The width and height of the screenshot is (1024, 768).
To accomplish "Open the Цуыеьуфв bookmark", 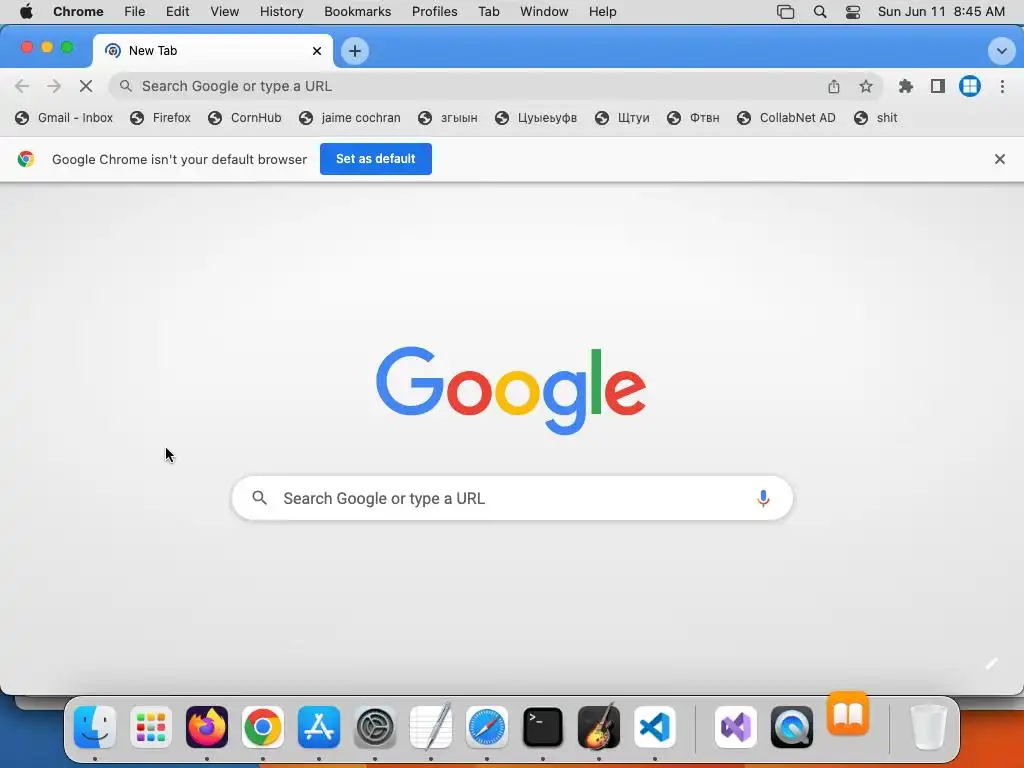I will [x=536, y=118].
